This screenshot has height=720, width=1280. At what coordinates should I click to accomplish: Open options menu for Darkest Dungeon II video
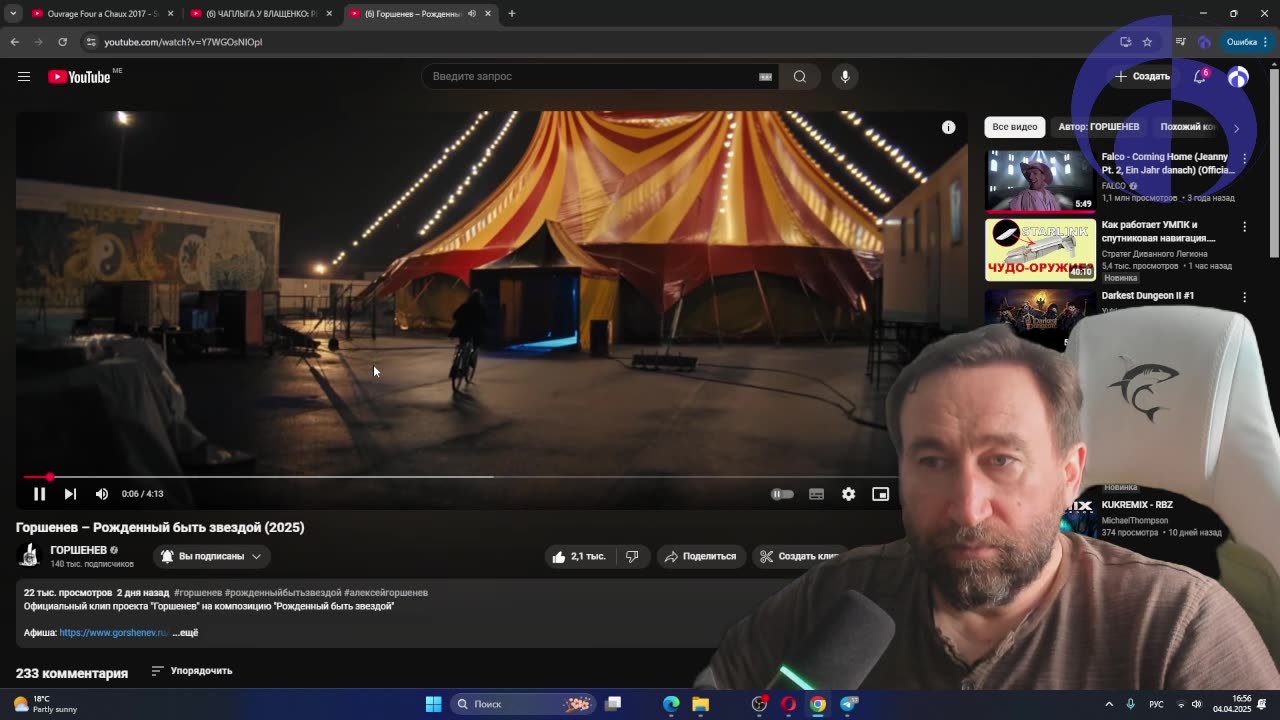click(1244, 297)
